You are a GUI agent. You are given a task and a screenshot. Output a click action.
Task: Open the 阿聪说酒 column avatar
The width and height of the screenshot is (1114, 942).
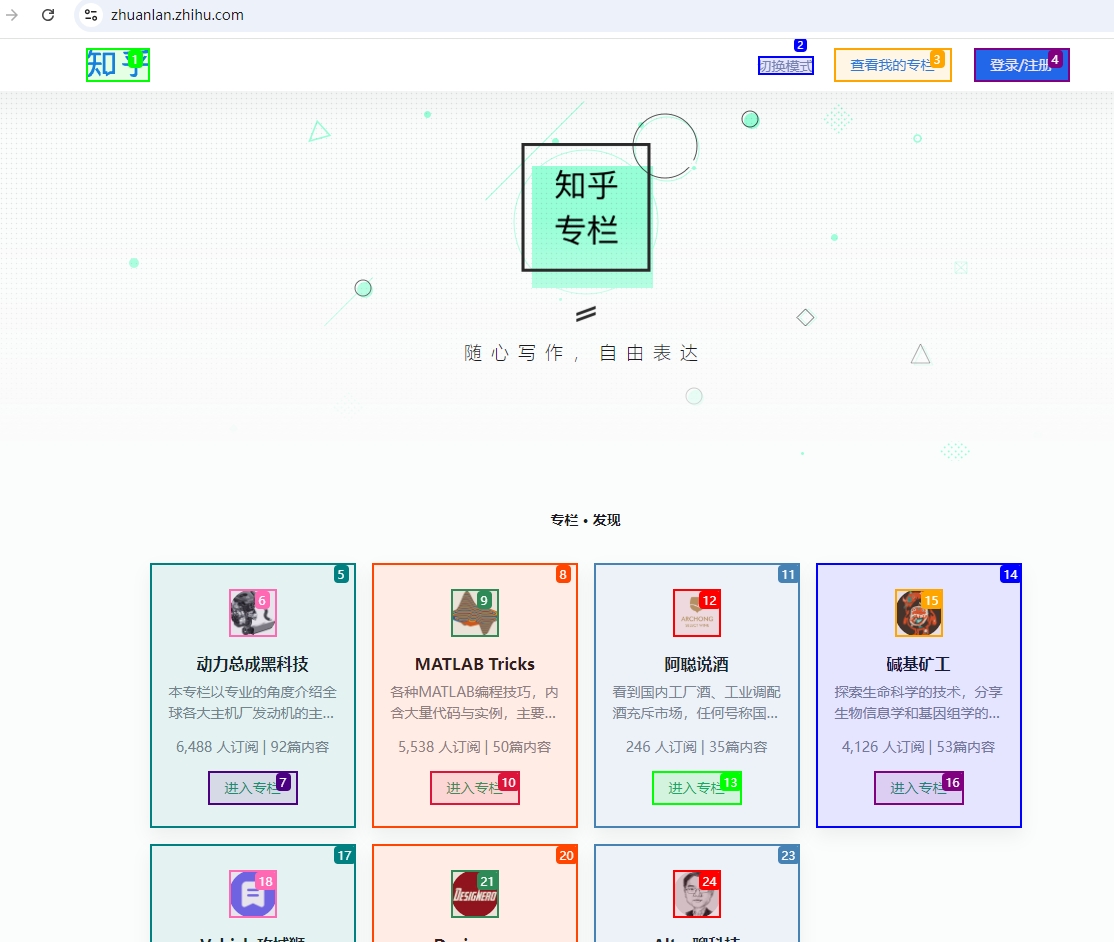(697, 613)
